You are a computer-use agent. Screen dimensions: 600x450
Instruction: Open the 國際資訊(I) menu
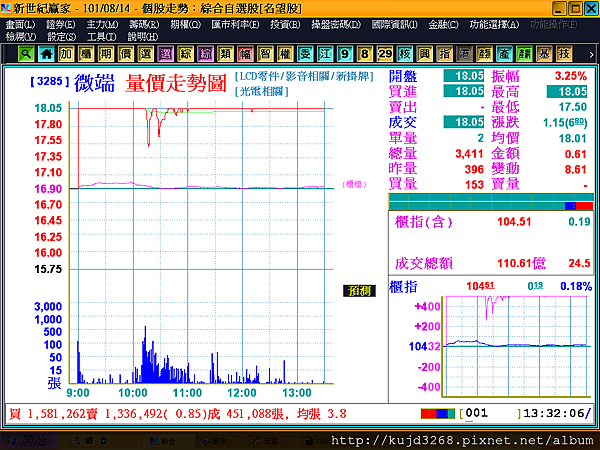tap(395, 25)
